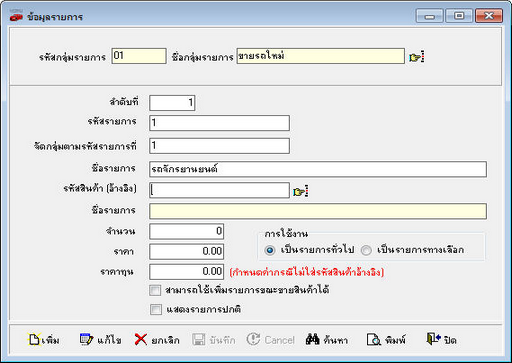Click the เพิ่ม (add new) icon
Screen dimensions: 512x363
tap(34, 340)
